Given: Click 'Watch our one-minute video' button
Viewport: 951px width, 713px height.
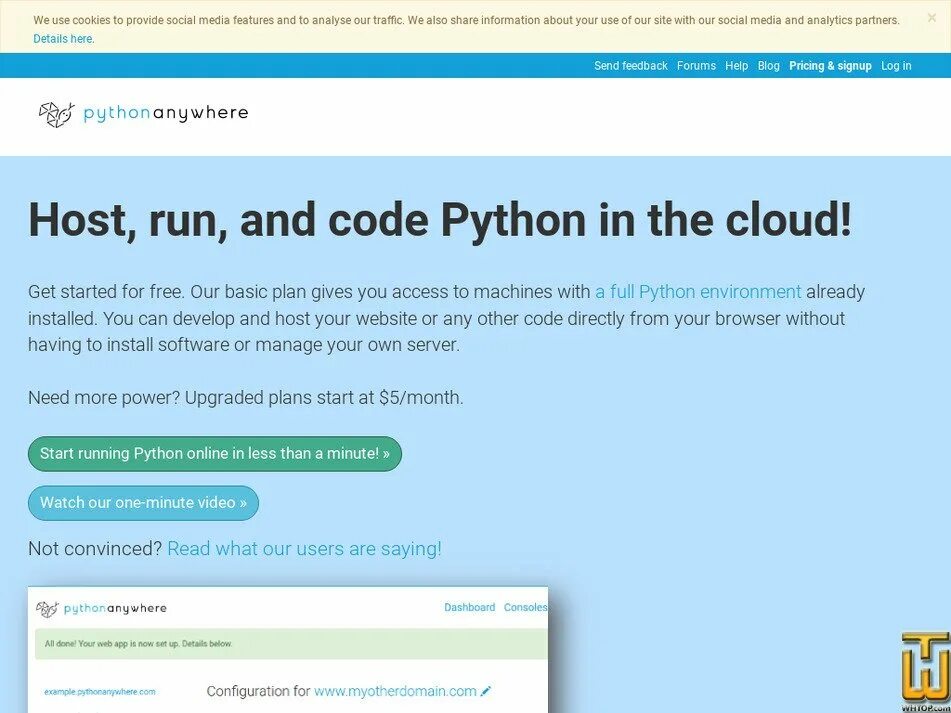Looking at the screenshot, I should click(x=143, y=503).
